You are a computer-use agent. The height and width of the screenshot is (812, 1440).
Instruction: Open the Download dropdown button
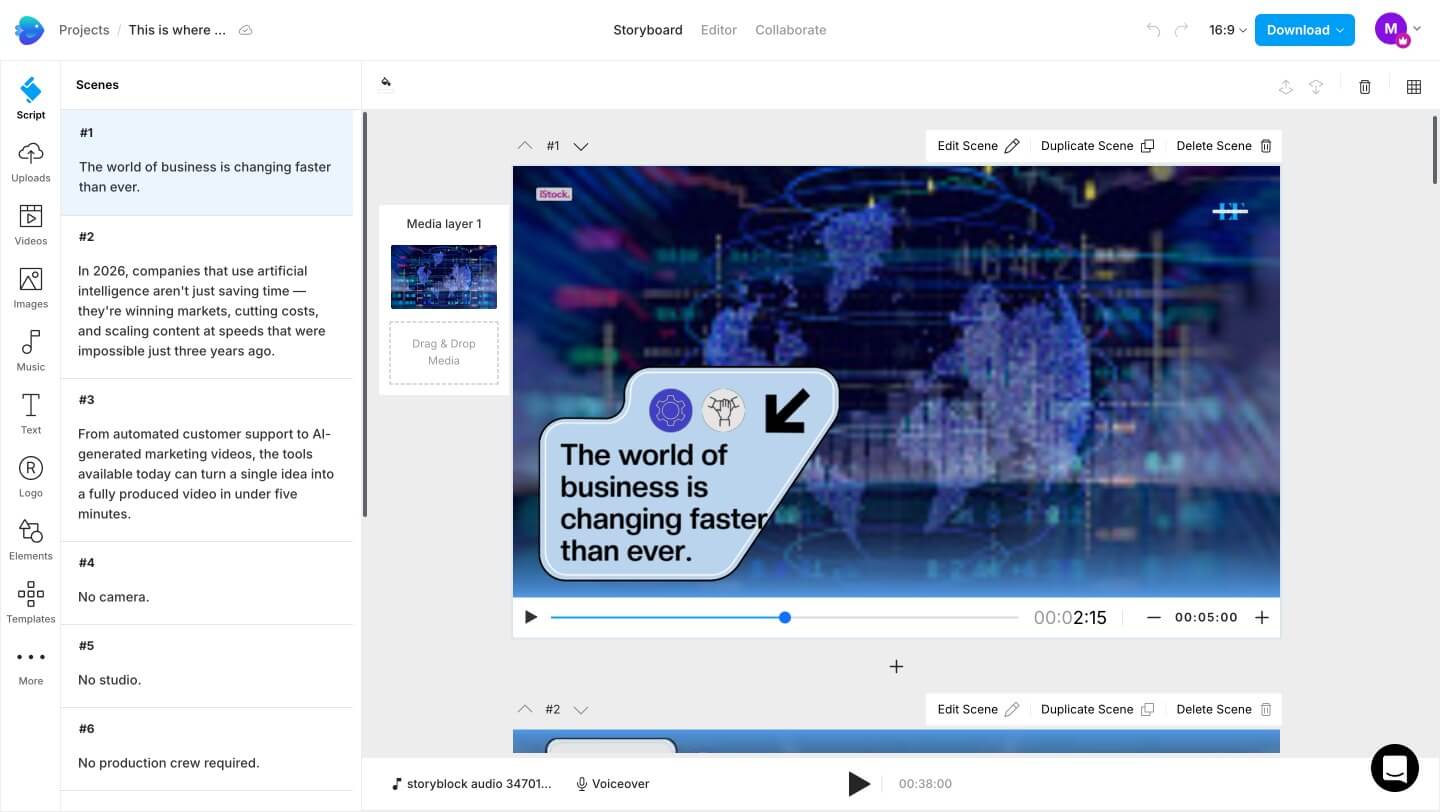pyautogui.click(x=1305, y=30)
